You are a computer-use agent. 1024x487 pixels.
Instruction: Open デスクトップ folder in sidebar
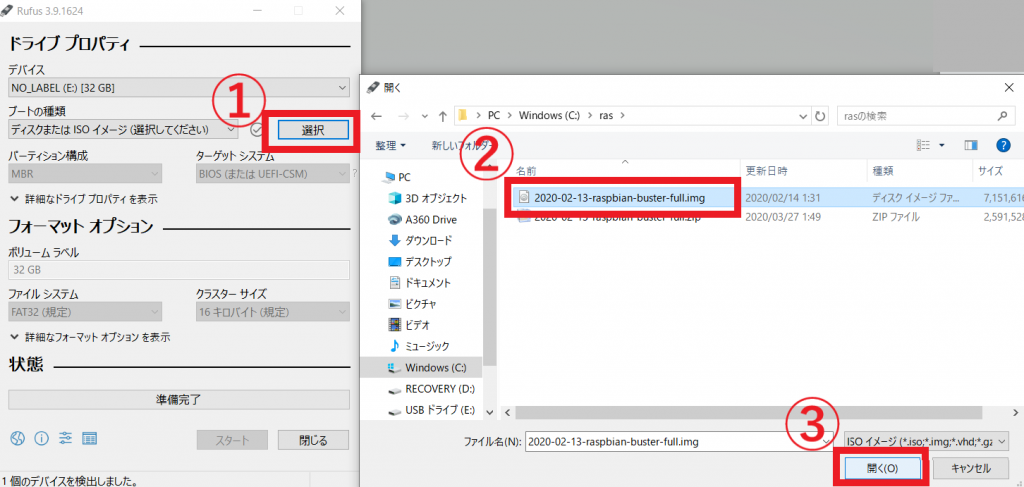point(419,261)
